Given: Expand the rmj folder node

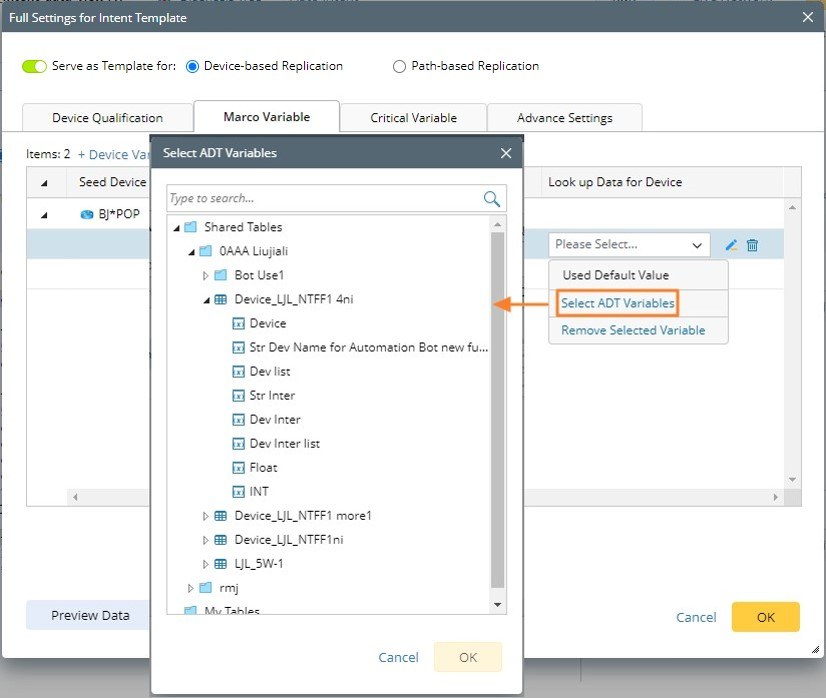Looking at the screenshot, I should click(191, 588).
